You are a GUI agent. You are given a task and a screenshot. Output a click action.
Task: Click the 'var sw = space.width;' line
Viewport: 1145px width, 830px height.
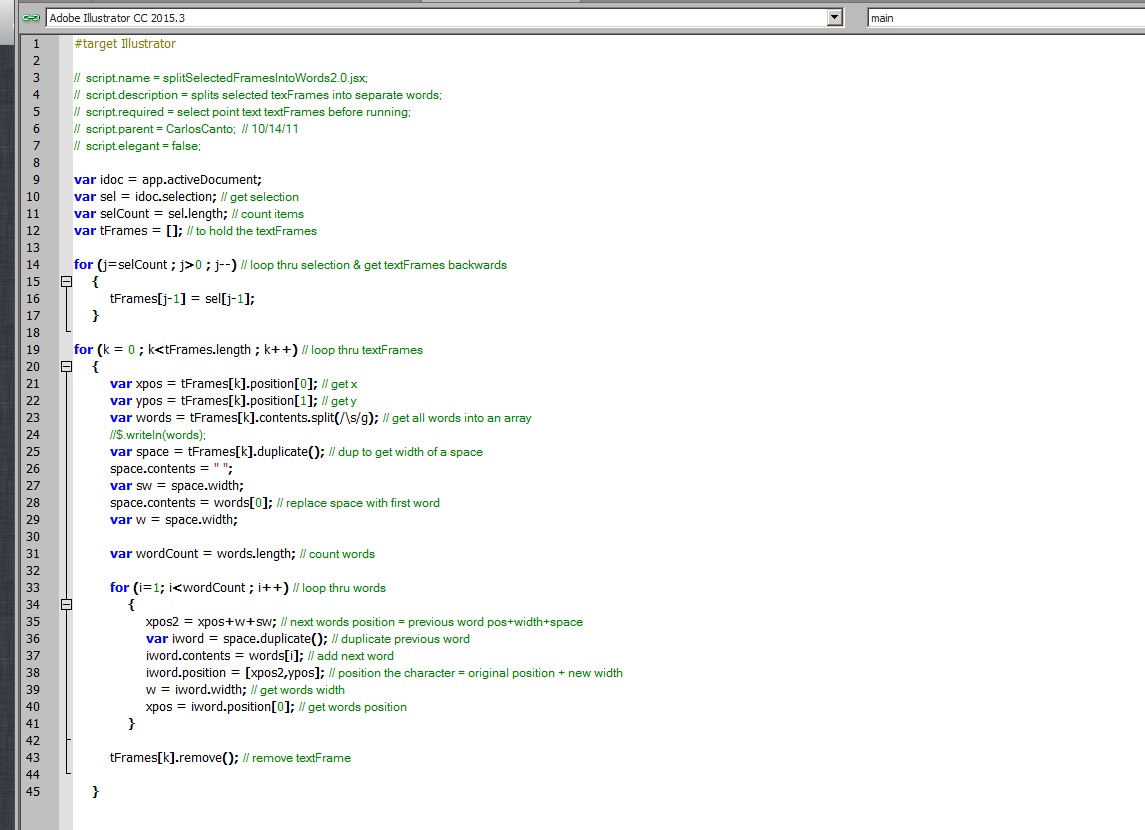177,485
